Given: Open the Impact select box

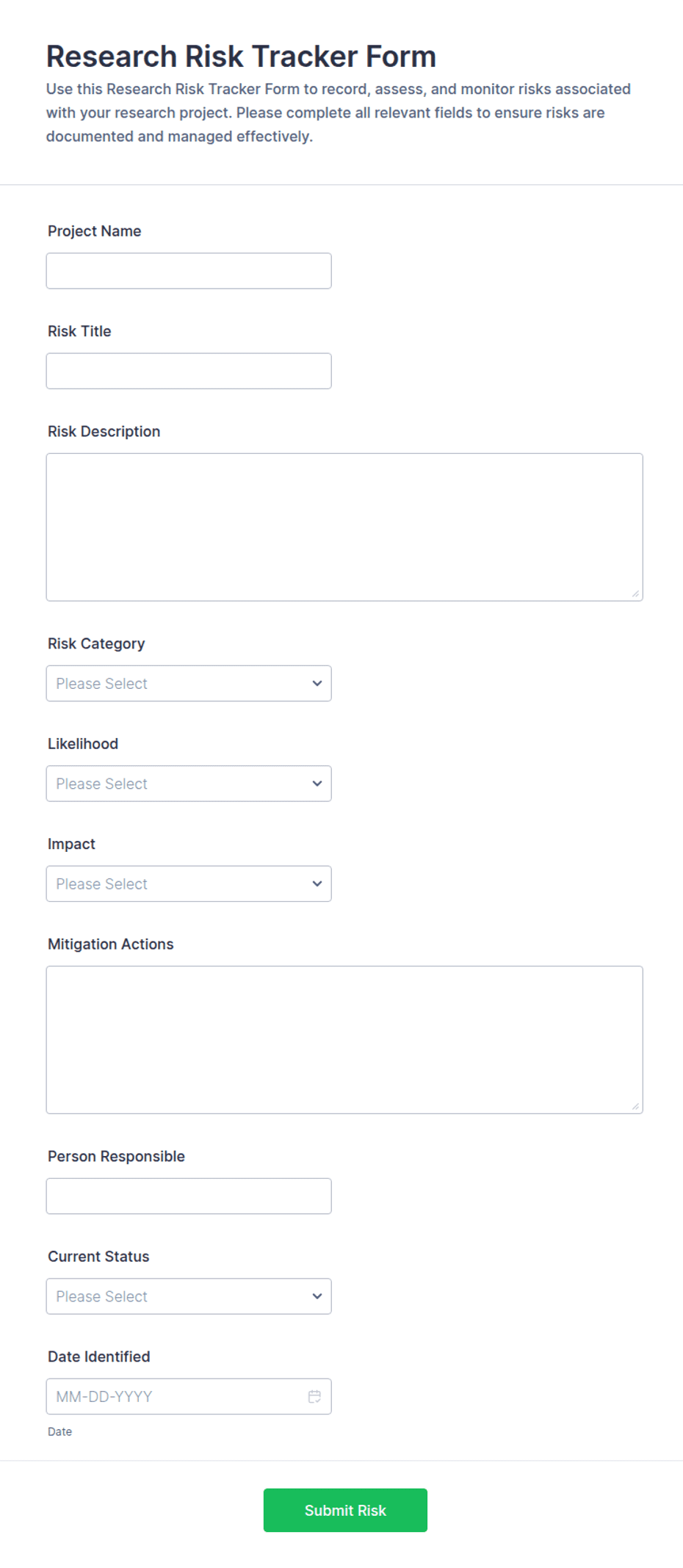Looking at the screenshot, I should [x=189, y=884].
